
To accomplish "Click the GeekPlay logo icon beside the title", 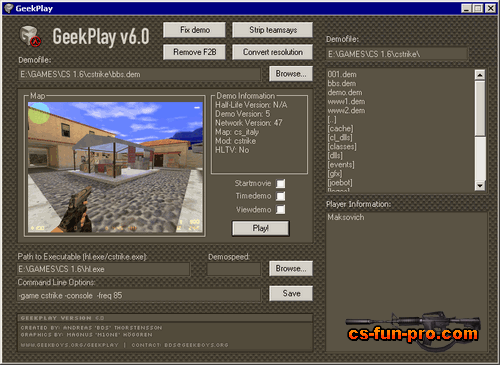I will coord(30,36).
